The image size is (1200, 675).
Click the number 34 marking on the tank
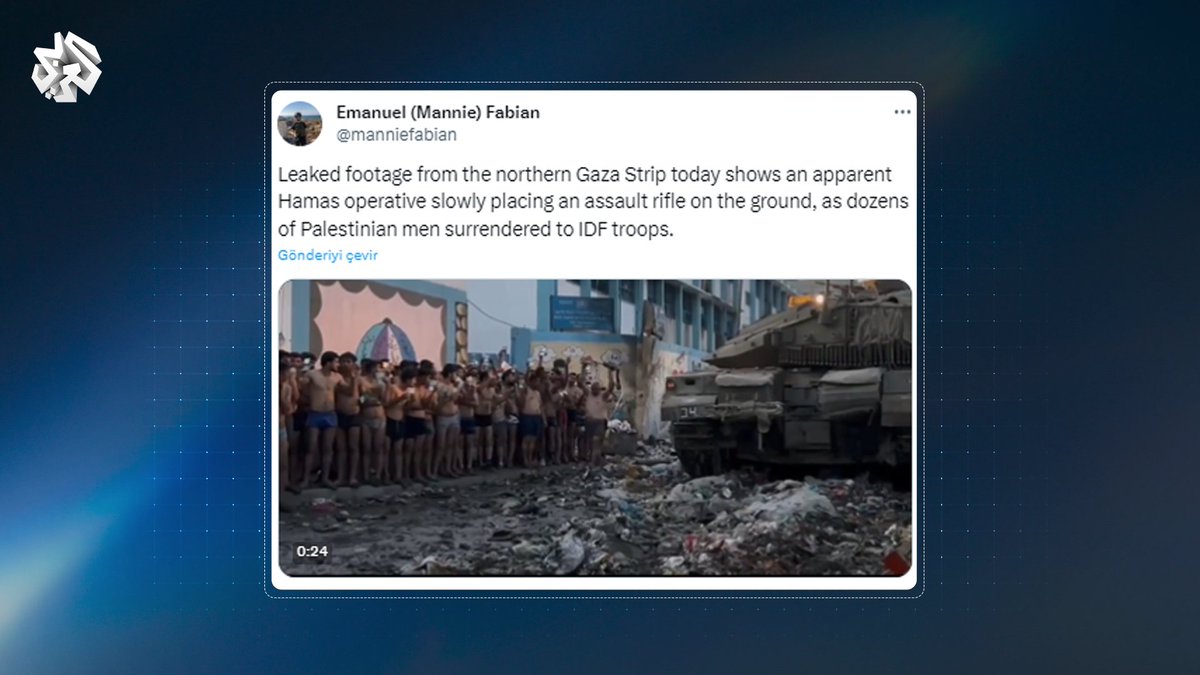click(690, 410)
